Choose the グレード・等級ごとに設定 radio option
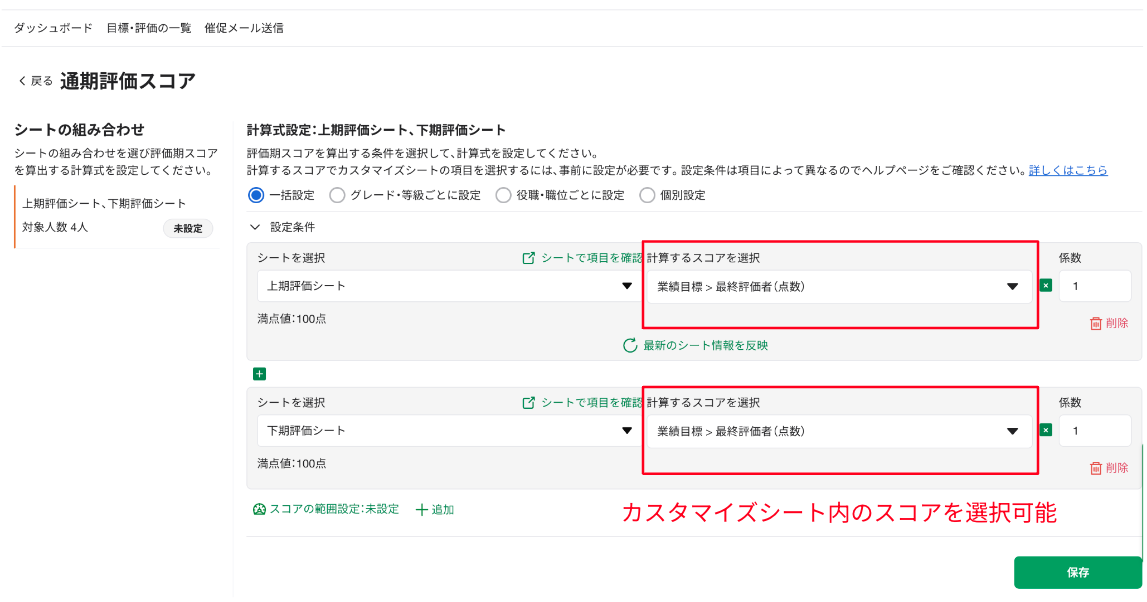 (x=337, y=195)
